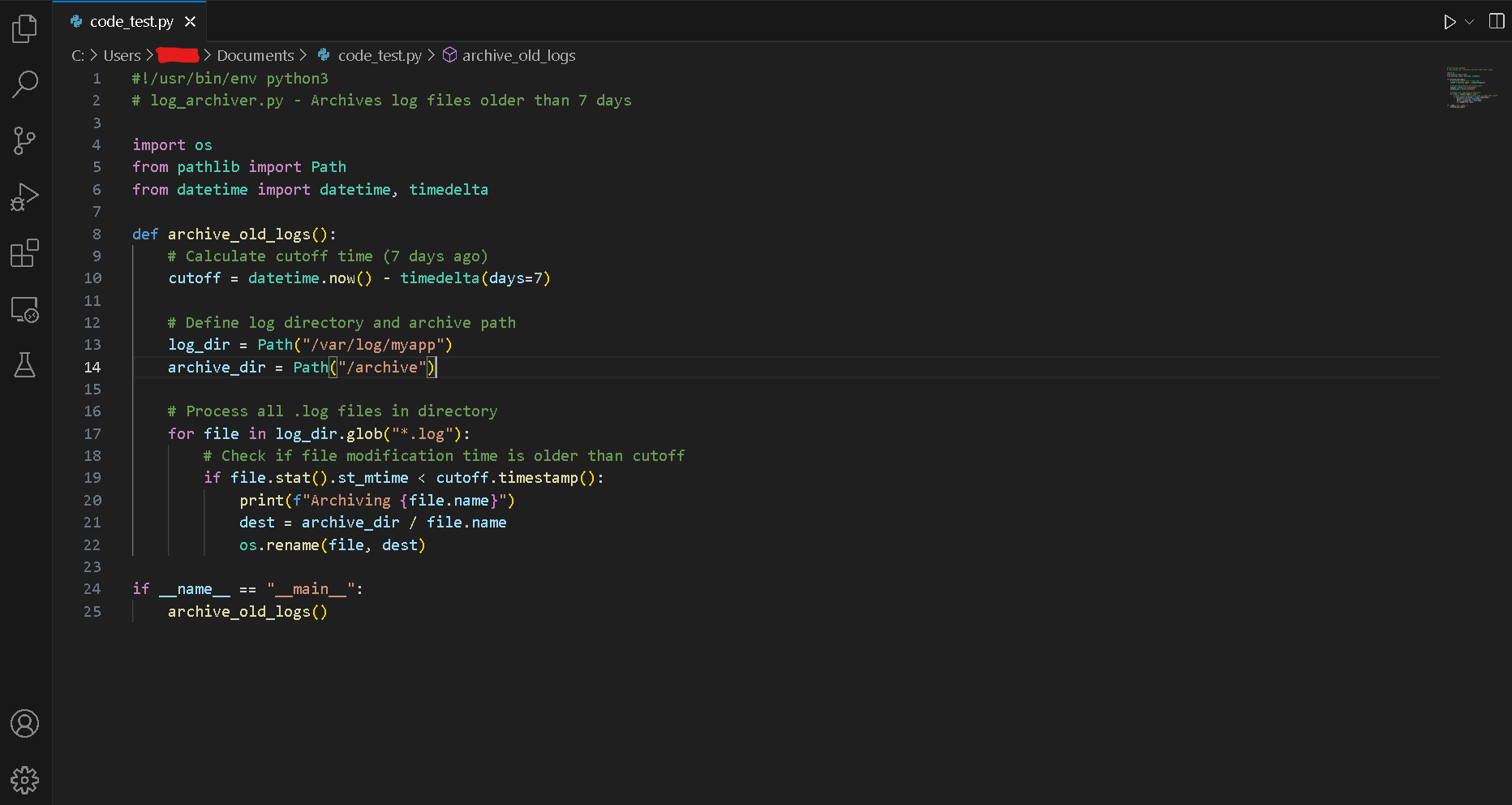The width and height of the screenshot is (1512, 805).
Task: Open the Explorer view in activity bar
Action: tap(25, 28)
